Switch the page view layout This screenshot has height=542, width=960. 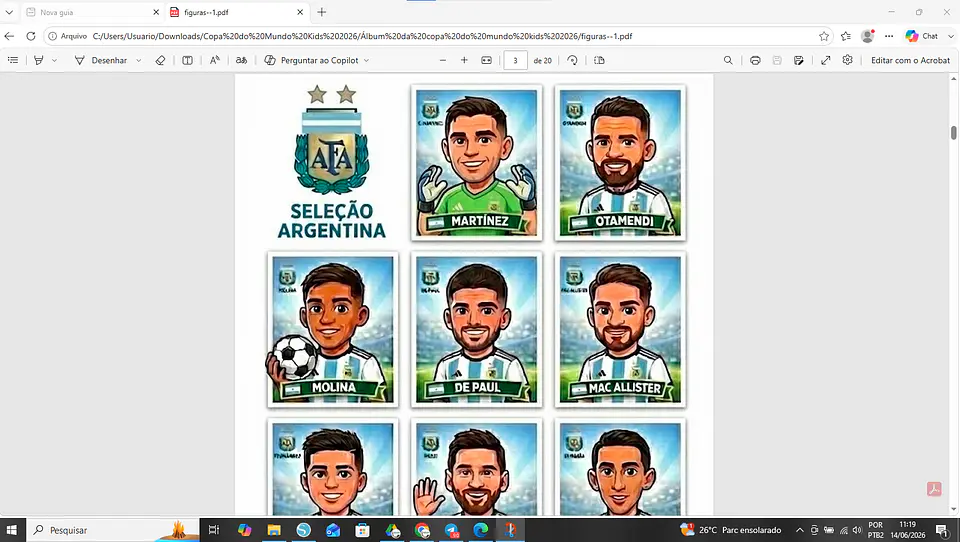(599, 60)
